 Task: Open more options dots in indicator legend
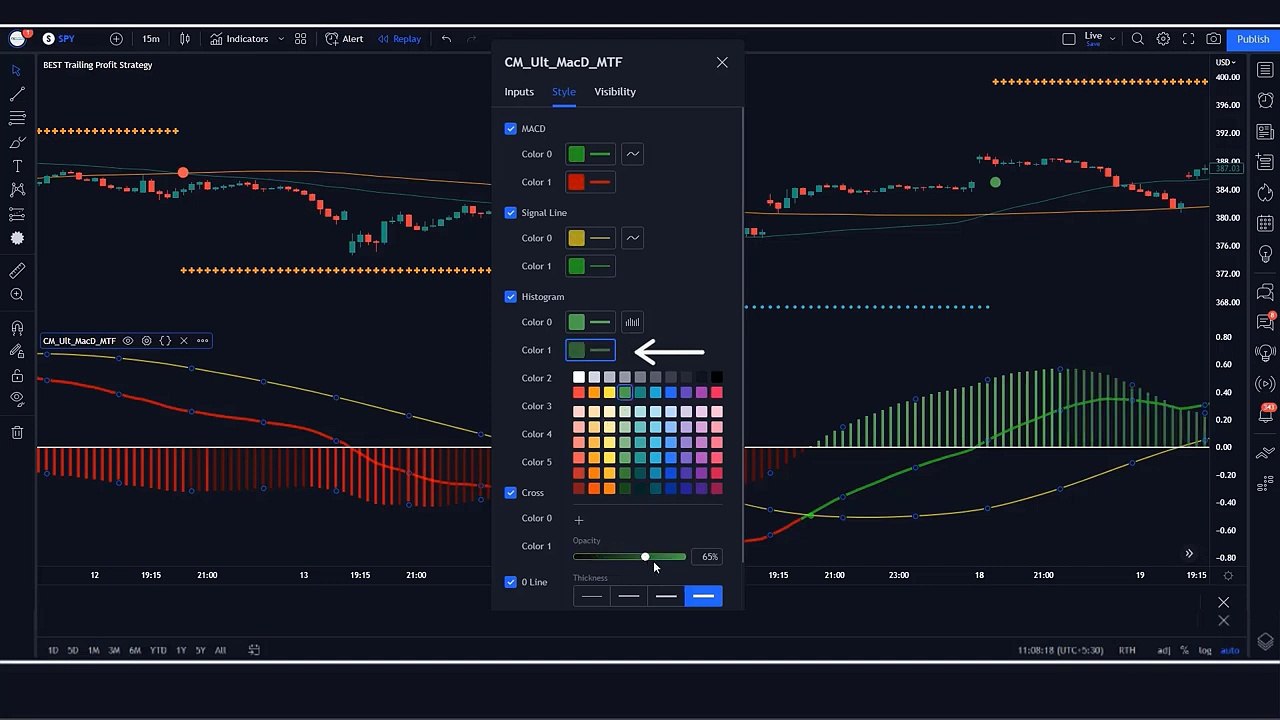[x=202, y=341]
